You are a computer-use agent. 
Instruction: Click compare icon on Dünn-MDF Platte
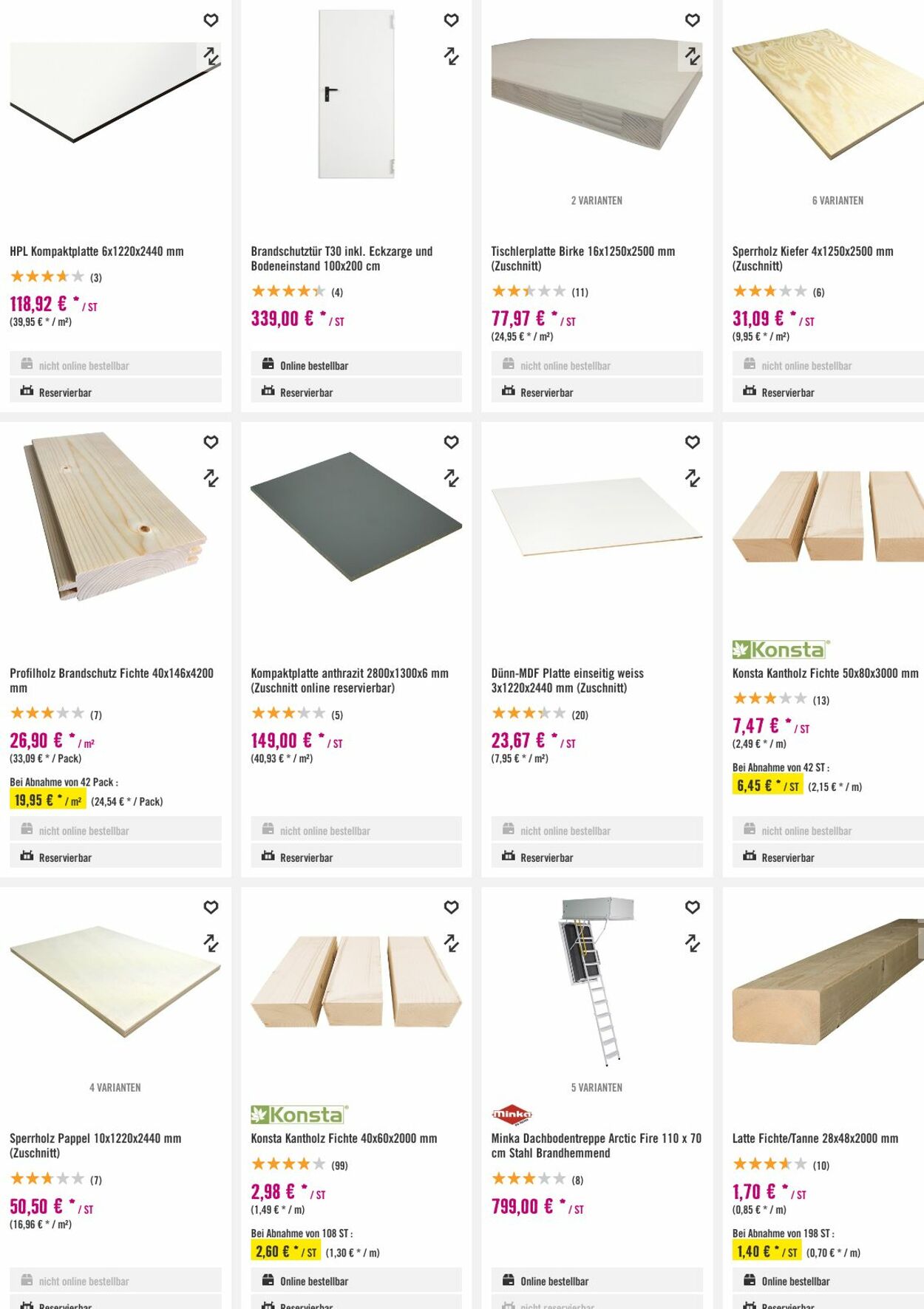692,478
